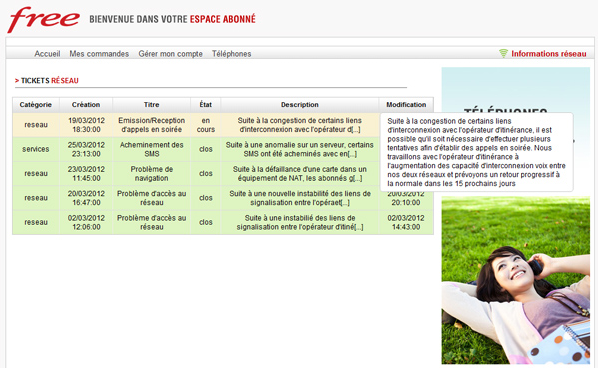Image resolution: width=598 pixels, height=368 pixels.
Task: Click creation date 19/03/2012 18:30:00
Action: pos(86,125)
